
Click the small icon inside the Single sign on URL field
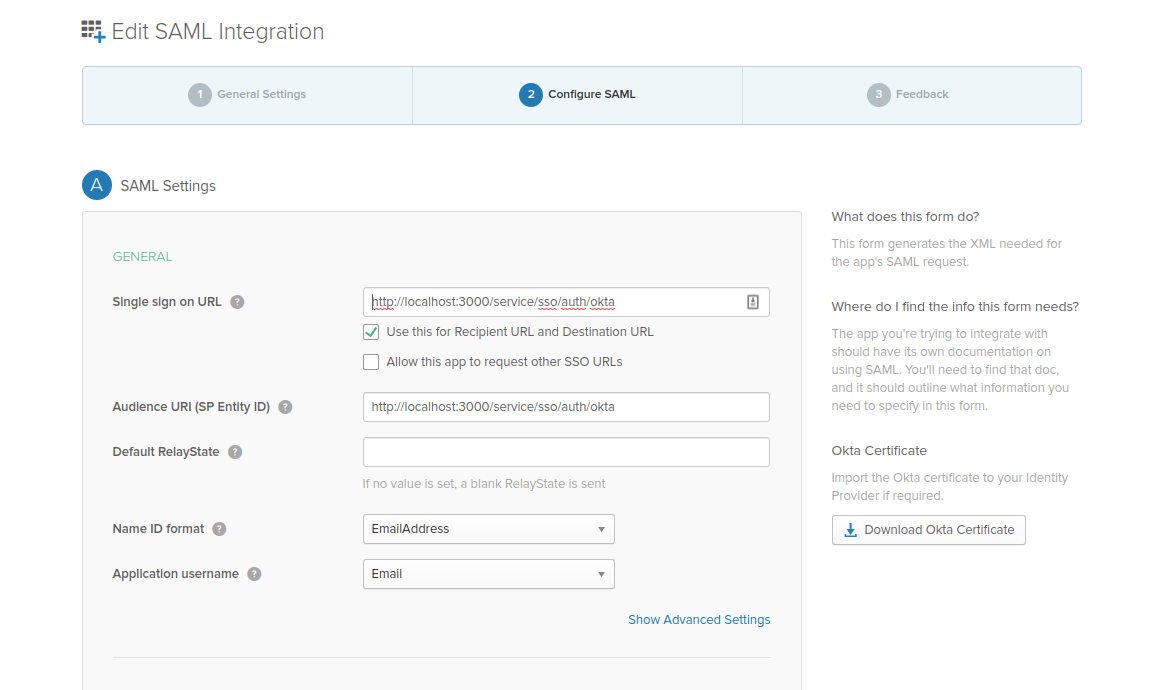753,301
